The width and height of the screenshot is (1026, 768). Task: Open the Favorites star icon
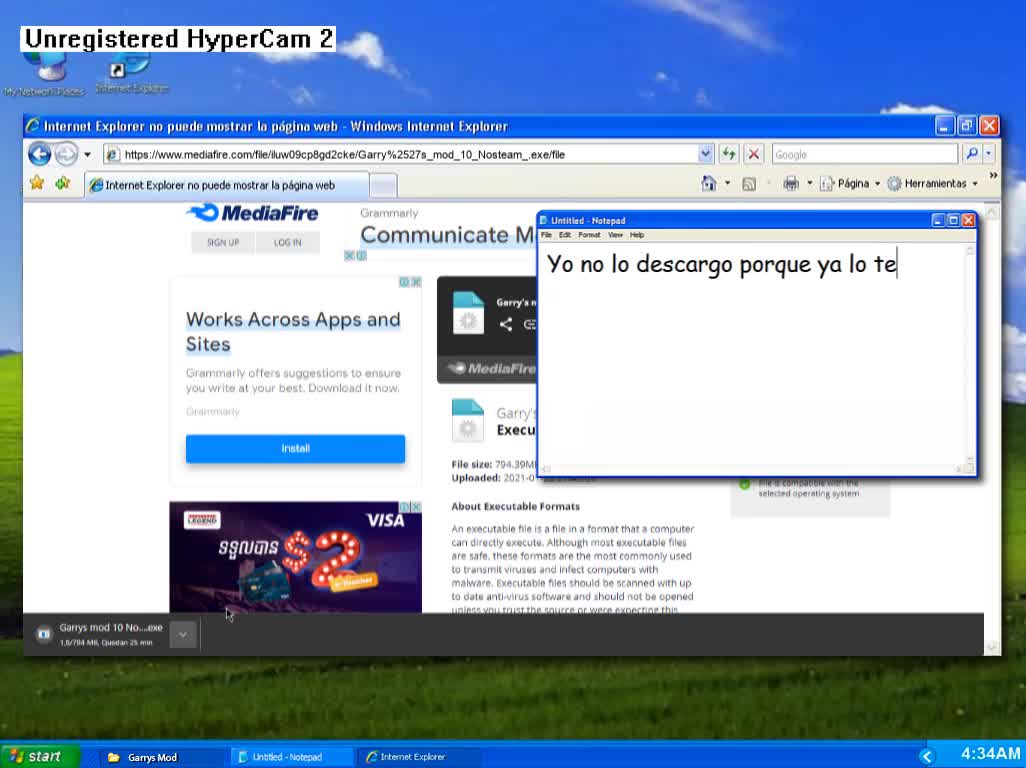[37, 183]
